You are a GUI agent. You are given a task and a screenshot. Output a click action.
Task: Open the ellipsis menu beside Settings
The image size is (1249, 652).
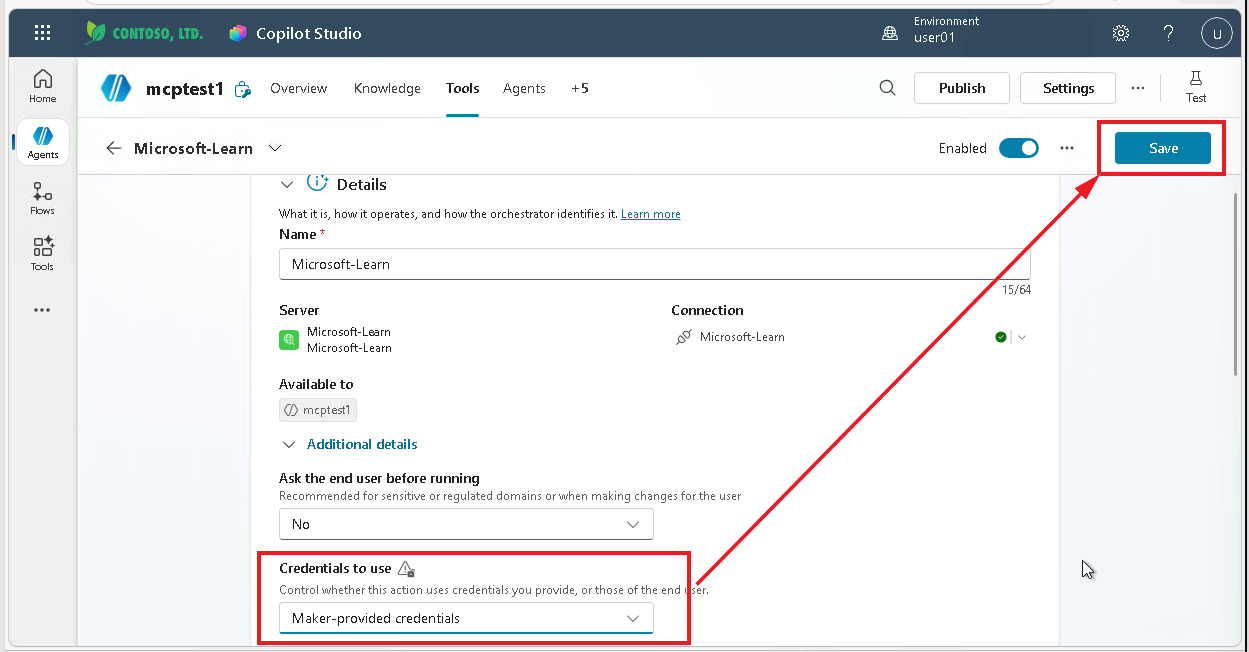[1138, 88]
